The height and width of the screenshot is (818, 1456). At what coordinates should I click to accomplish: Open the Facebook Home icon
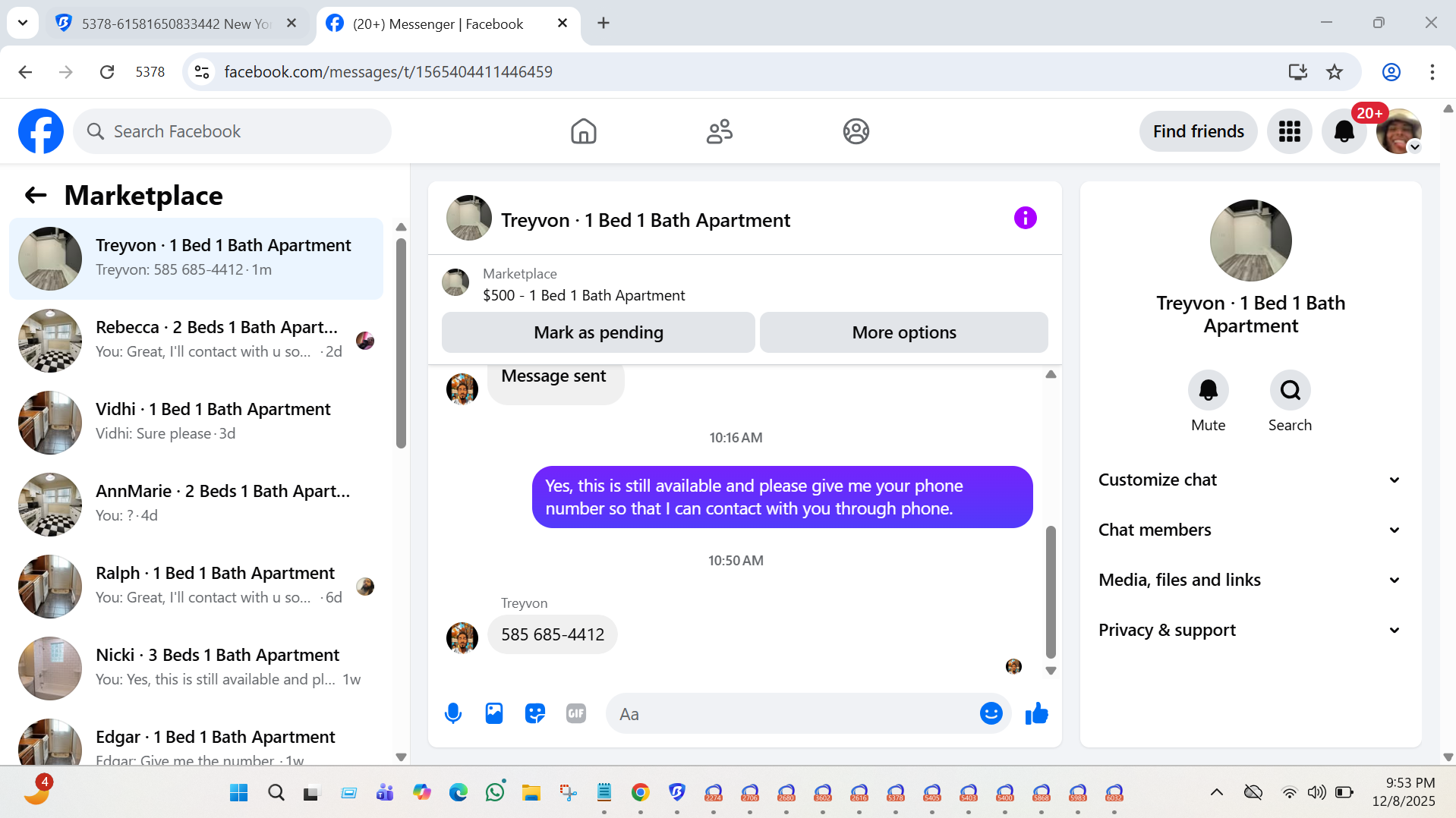coord(583,131)
